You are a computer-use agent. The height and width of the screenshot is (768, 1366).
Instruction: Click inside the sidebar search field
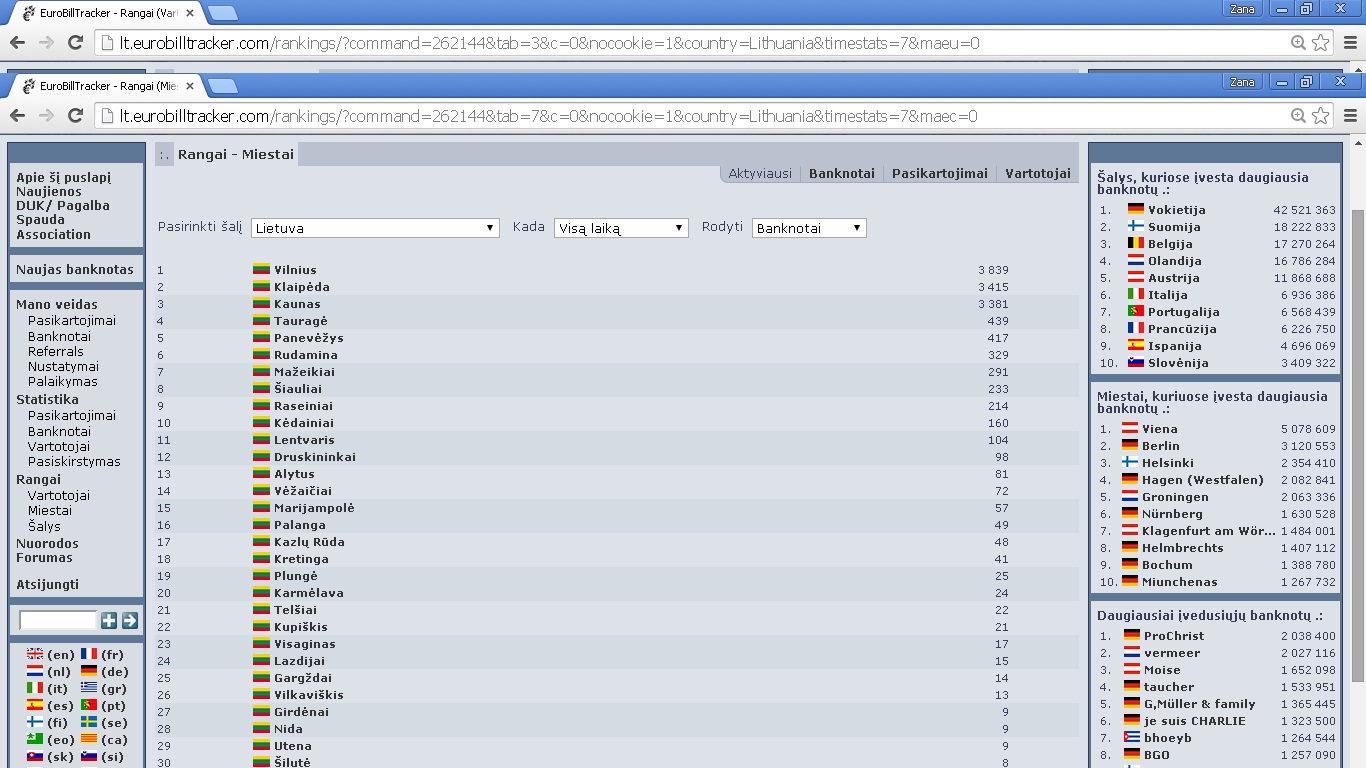pos(58,621)
